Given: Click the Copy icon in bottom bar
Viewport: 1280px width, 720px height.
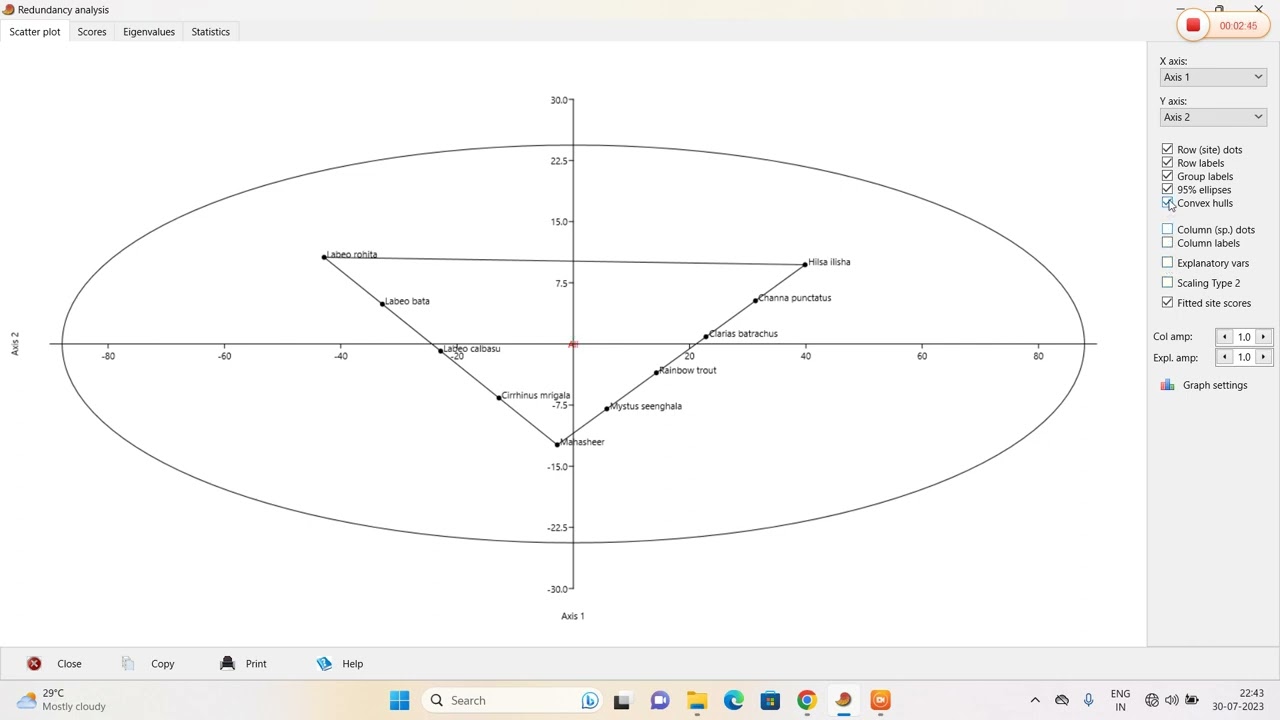Looking at the screenshot, I should [128, 664].
